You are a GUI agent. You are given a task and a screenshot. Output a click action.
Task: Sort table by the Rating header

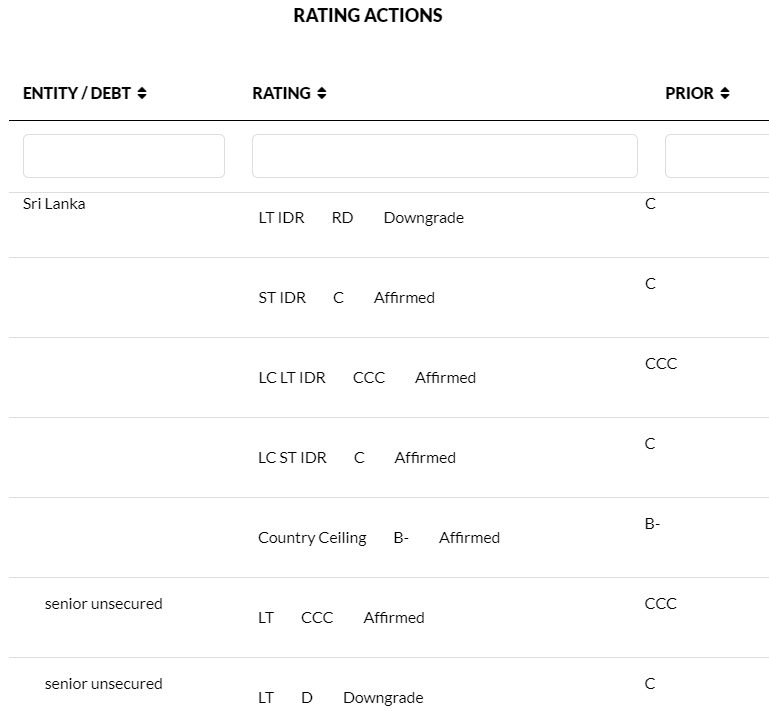281,93
